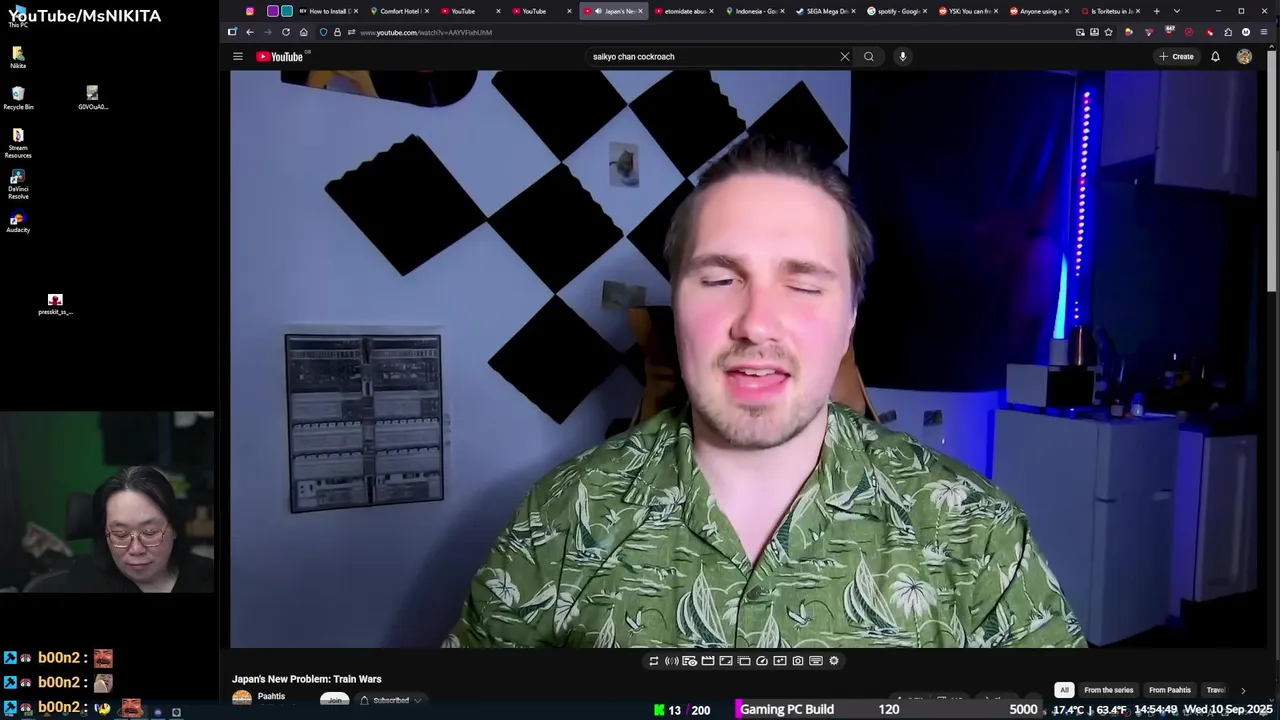The width and height of the screenshot is (1280, 720).
Task: Switch to the 'SEGA Mega Drive' tab
Action: [827, 11]
